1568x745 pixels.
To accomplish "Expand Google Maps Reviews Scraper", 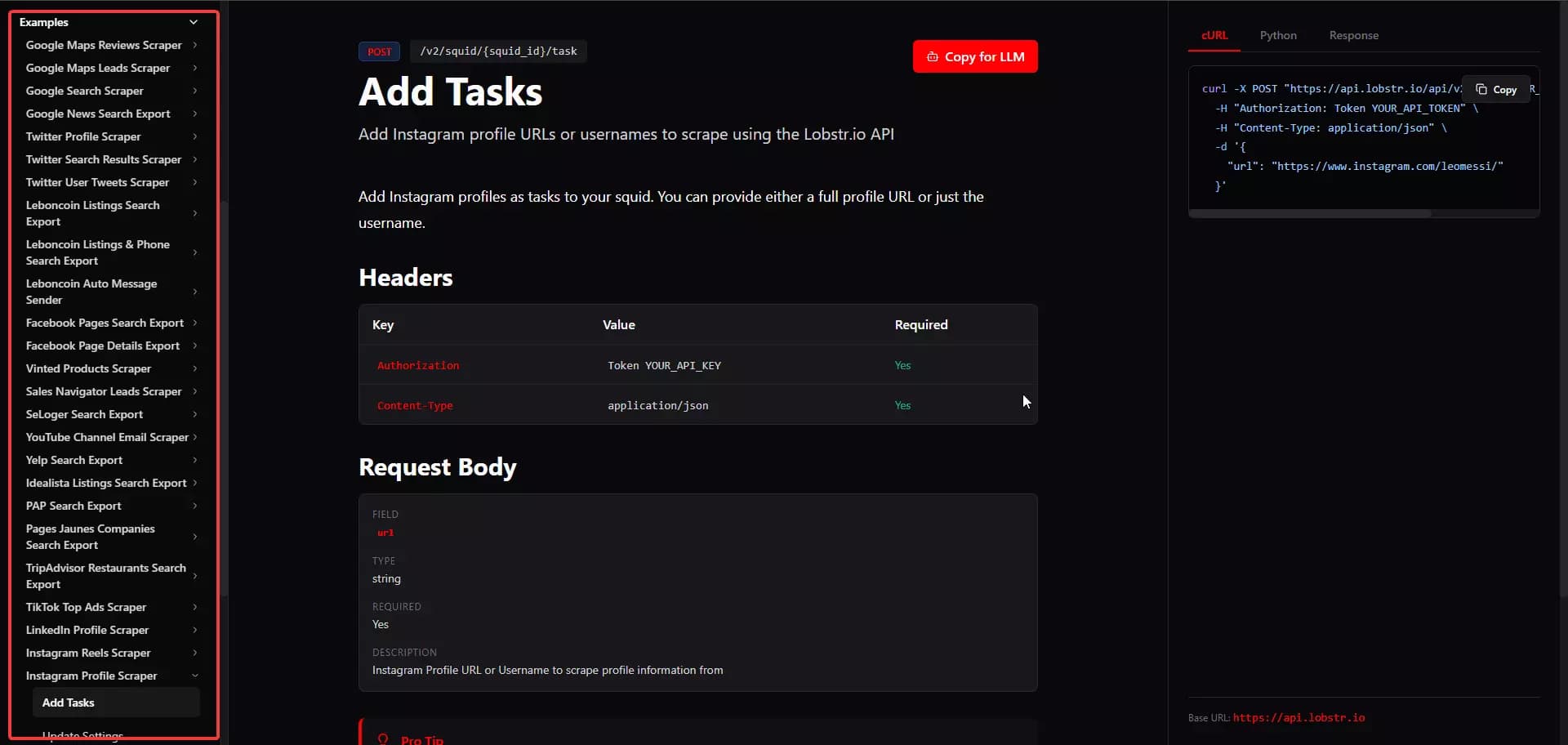I will (x=194, y=45).
